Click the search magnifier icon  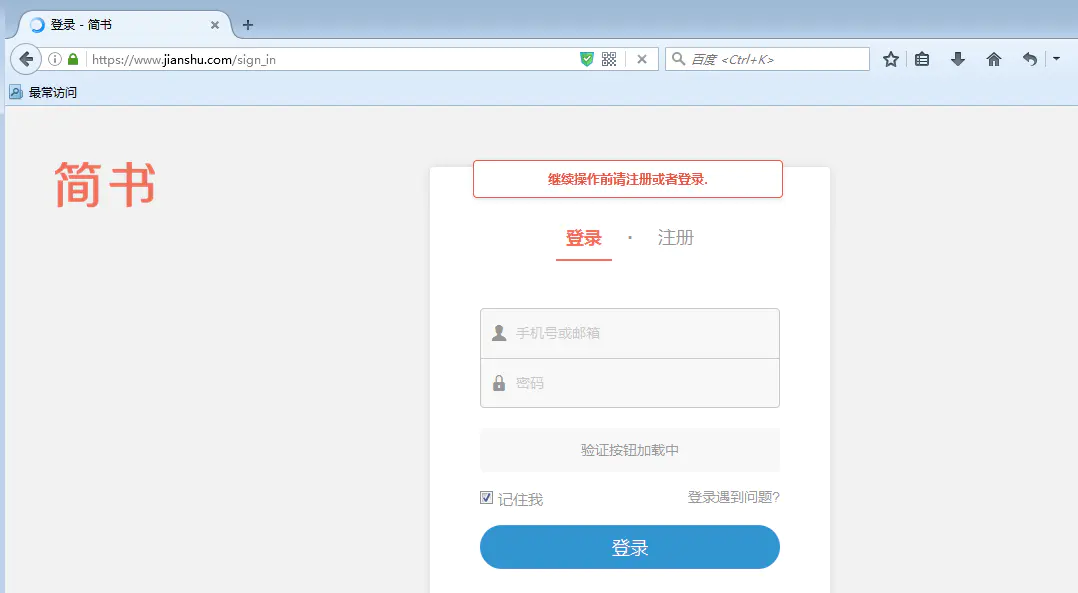click(678, 59)
